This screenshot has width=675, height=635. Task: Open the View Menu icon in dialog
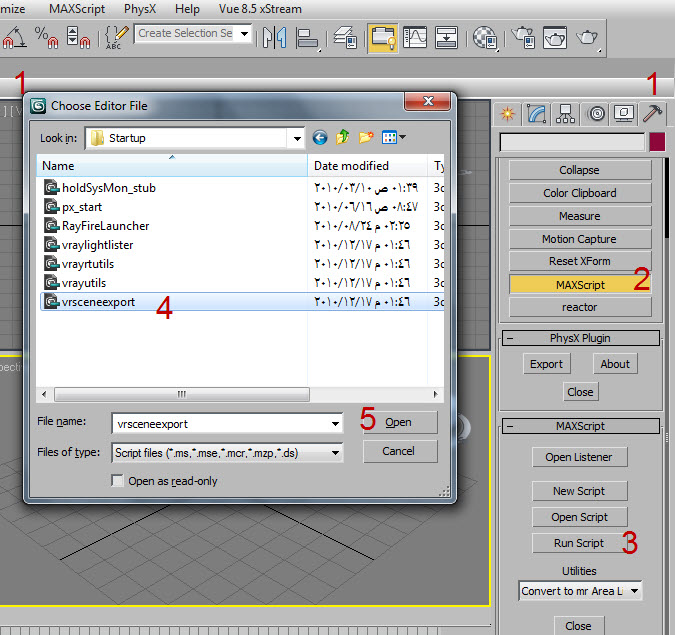coord(393,138)
